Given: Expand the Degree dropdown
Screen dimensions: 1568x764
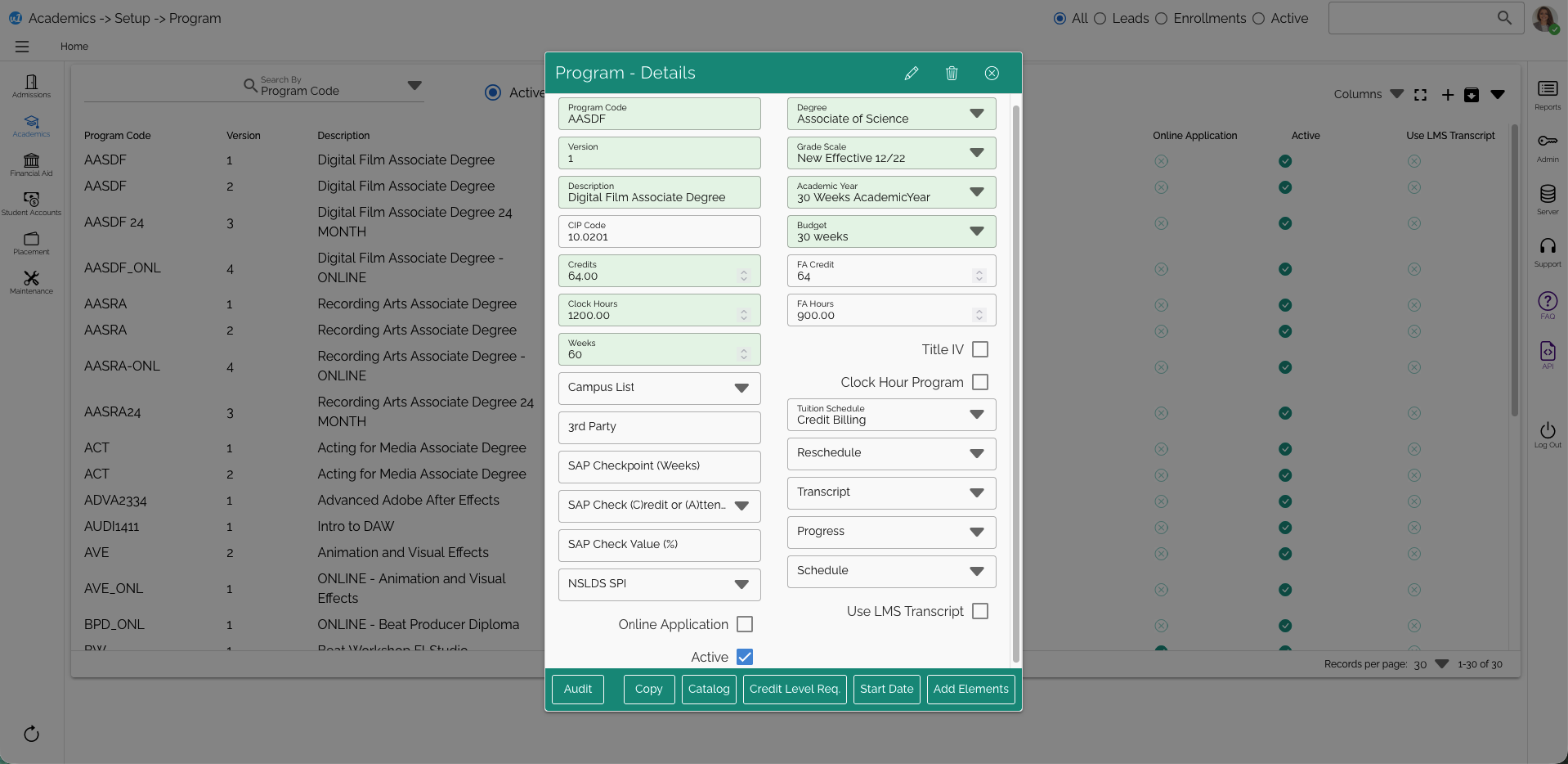Looking at the screenshot, I should tap(976, 114).
